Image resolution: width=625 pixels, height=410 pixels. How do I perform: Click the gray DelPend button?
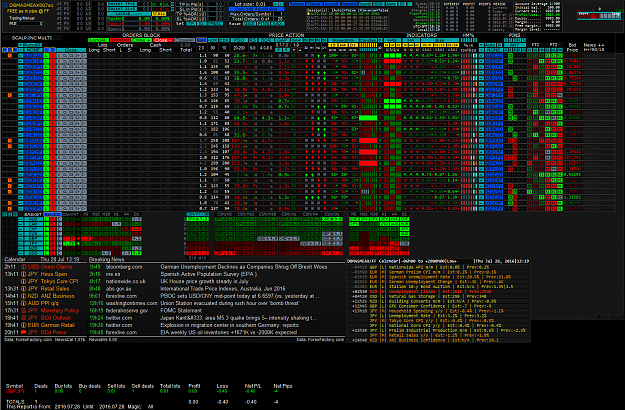(x=184, y=40)
